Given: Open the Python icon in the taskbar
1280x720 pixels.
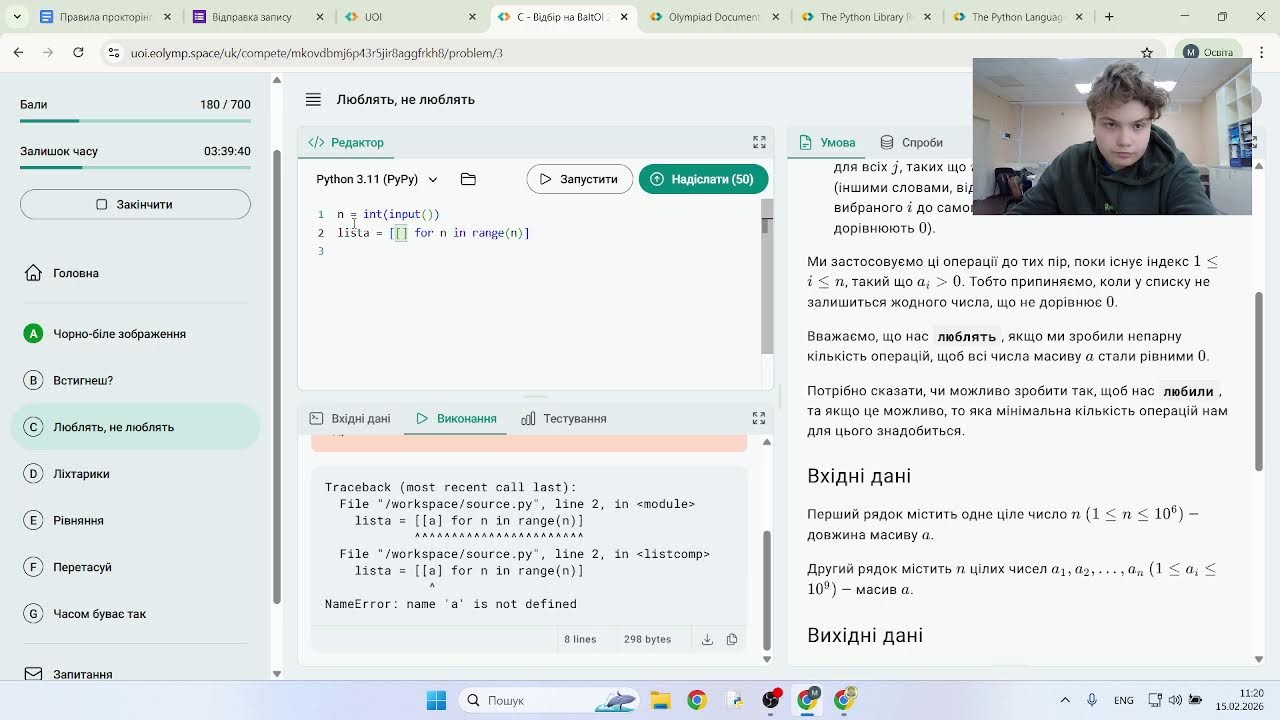Looking at the screenshot, I should click(734, 700).
